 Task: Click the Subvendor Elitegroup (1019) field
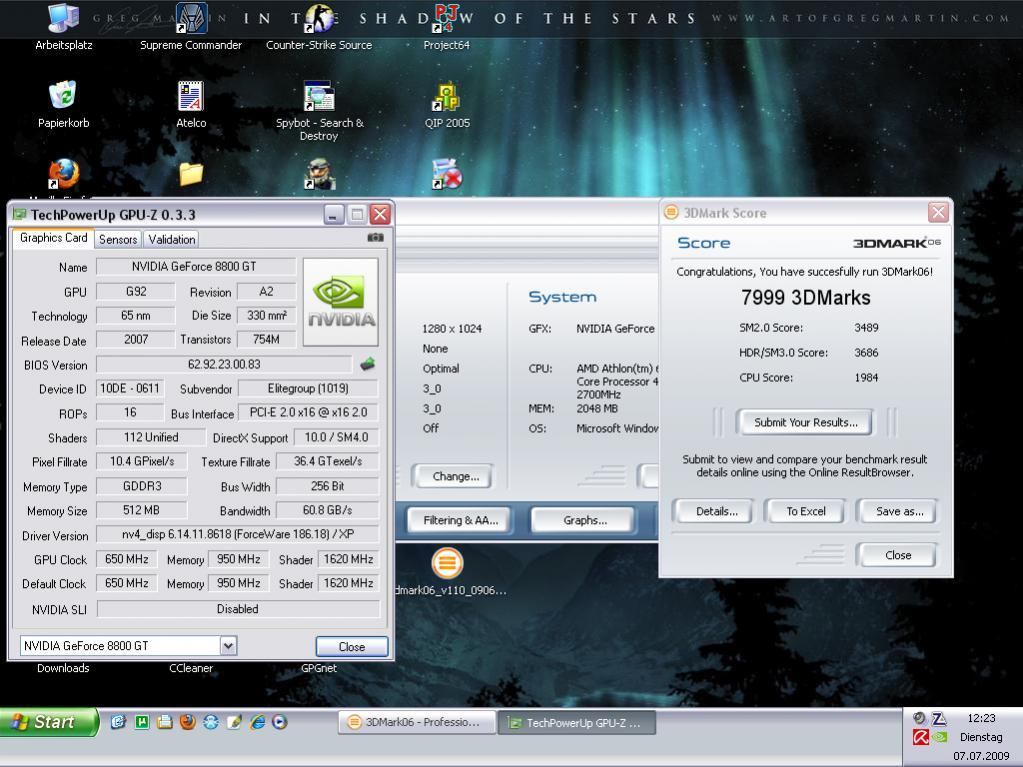pyautogui.click(x=308, y=388)
